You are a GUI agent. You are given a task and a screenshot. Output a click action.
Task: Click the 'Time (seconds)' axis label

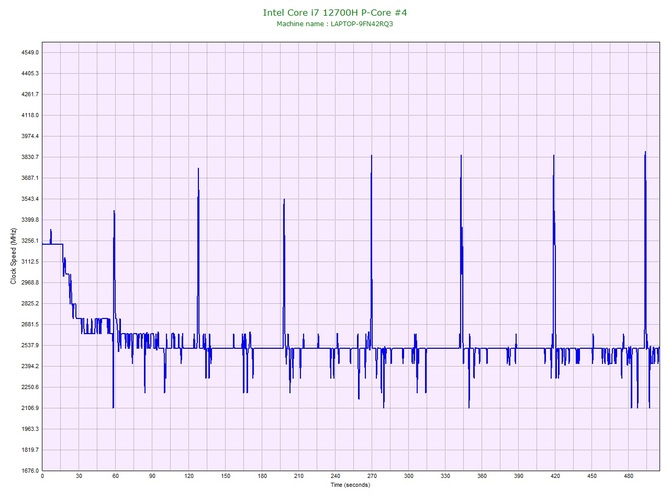click(350, 485)
